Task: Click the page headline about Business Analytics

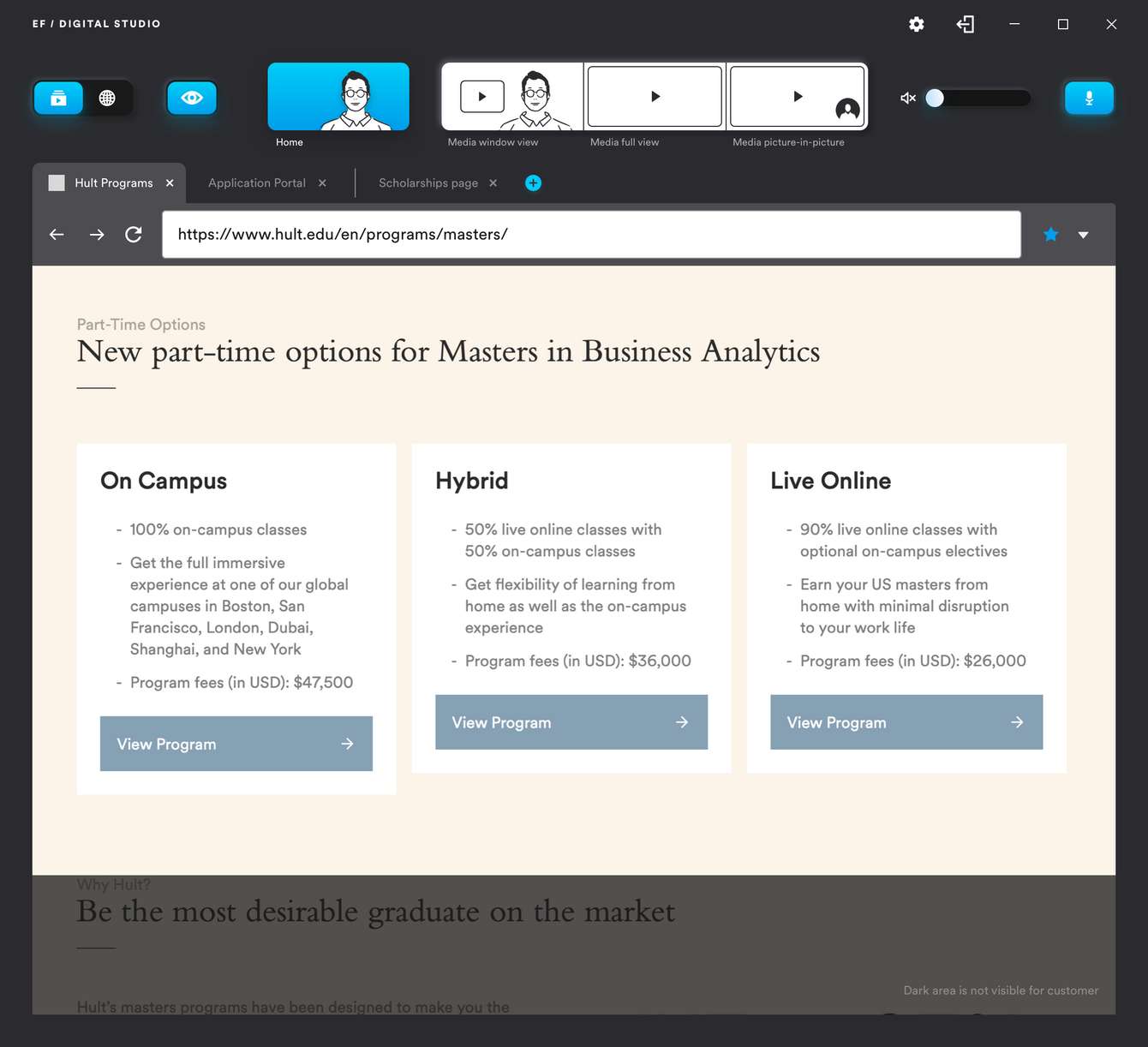Action: coord(448,352)
